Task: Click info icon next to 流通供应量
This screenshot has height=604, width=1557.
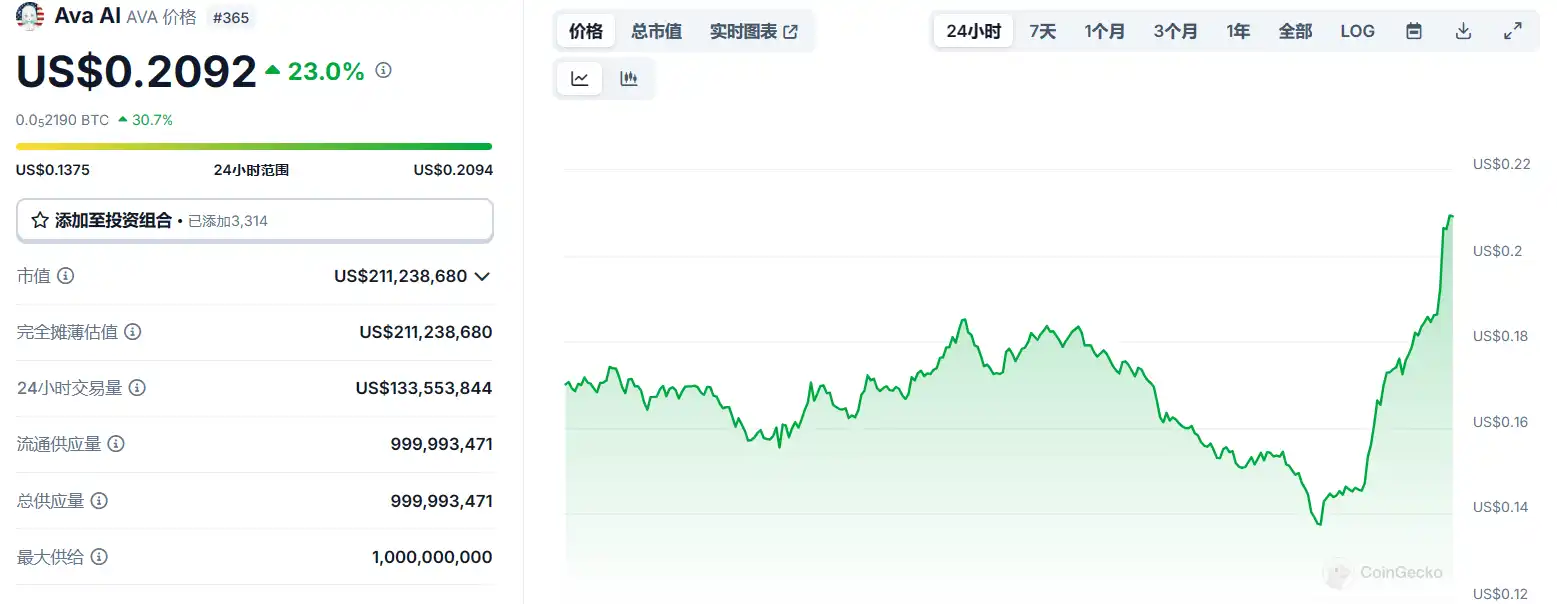Action: 116,444
